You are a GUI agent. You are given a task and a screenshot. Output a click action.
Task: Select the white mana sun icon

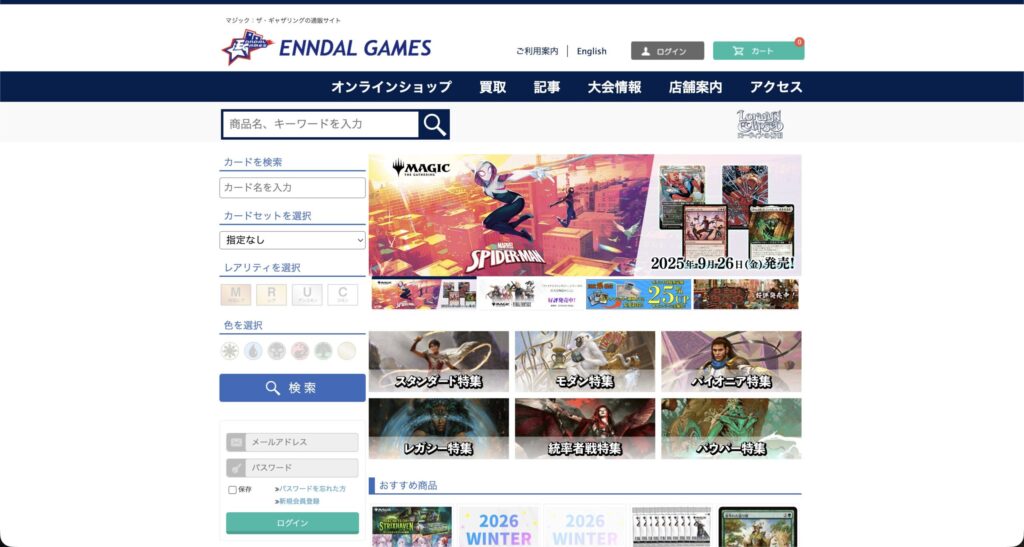230,351
